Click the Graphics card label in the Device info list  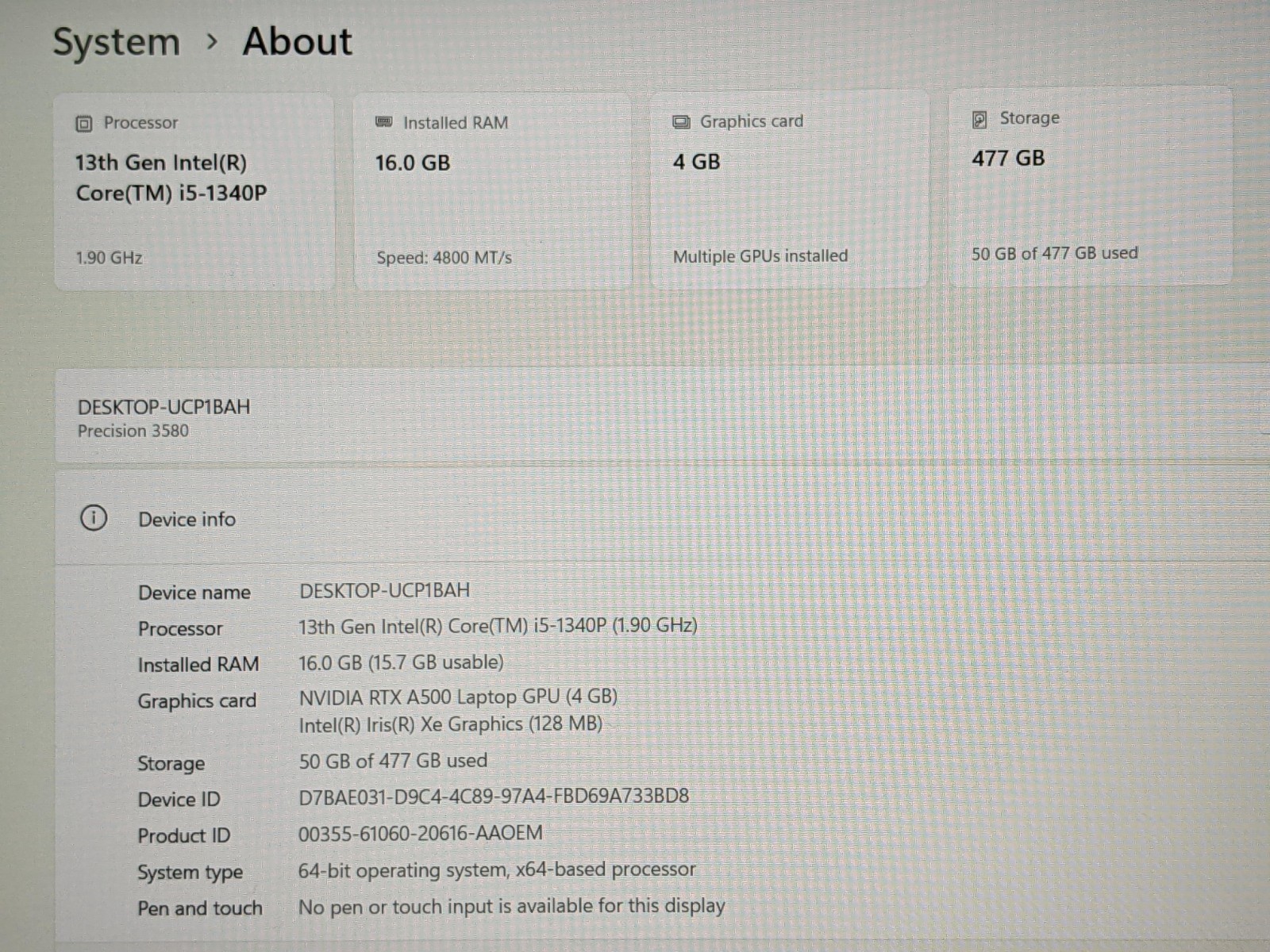click(197, 701)
